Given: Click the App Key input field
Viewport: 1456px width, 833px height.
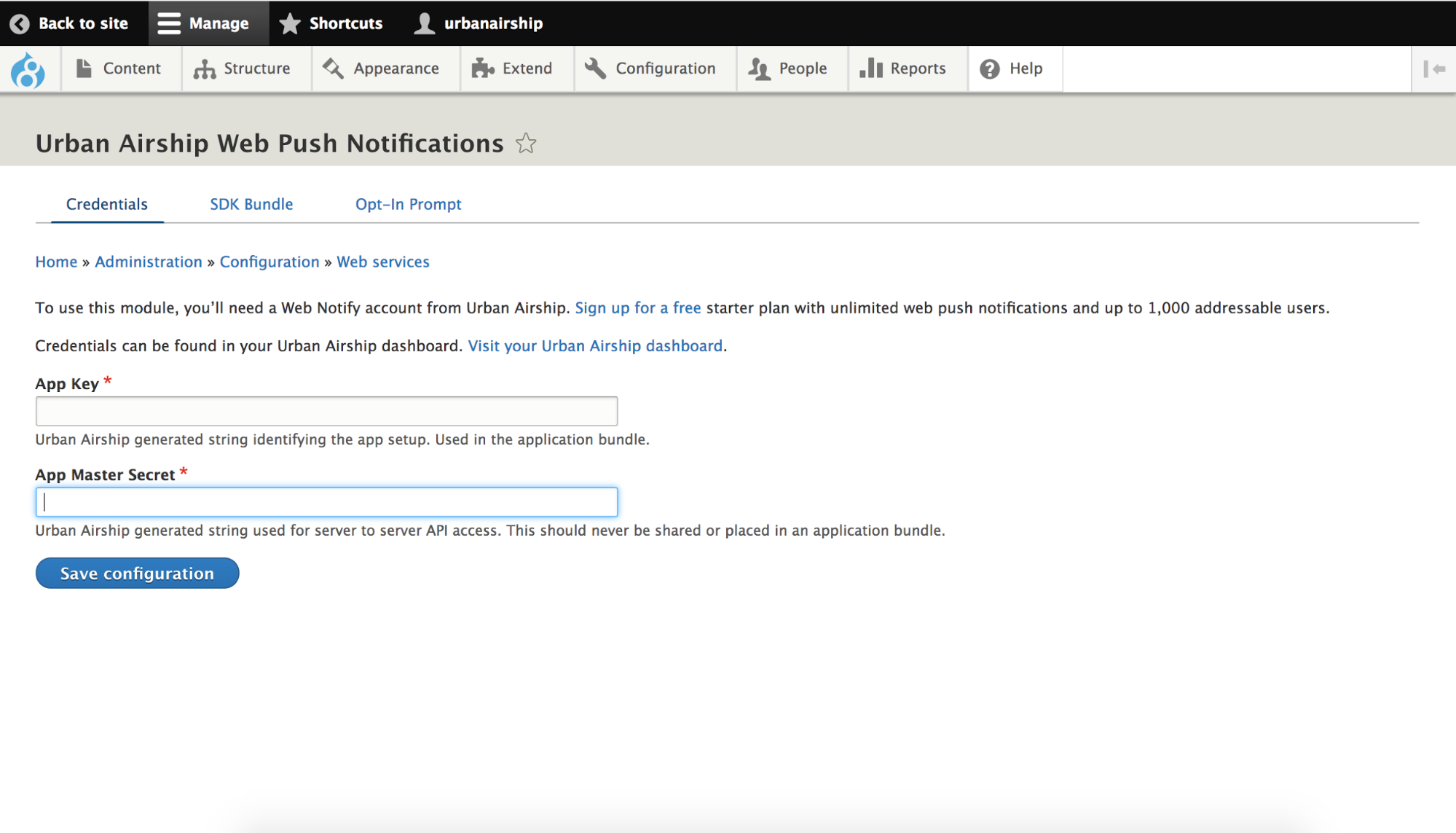Looking at the screenshot, I should click(326, 410).
